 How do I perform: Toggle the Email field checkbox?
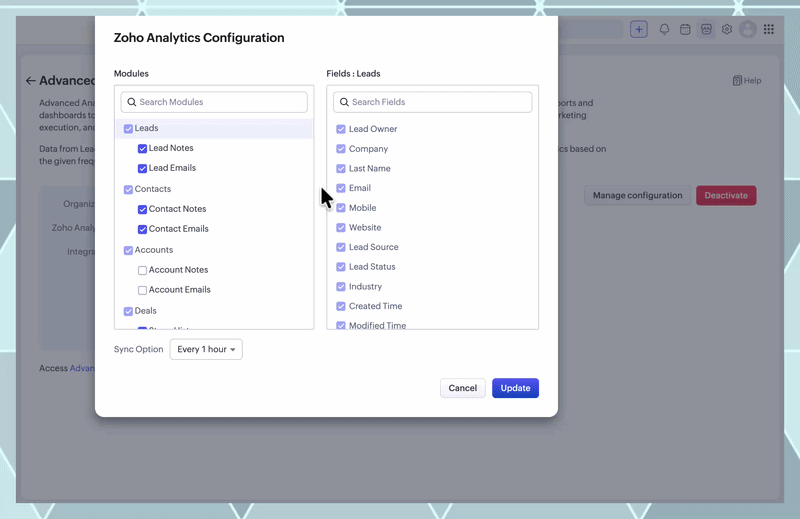coord(341,188)
